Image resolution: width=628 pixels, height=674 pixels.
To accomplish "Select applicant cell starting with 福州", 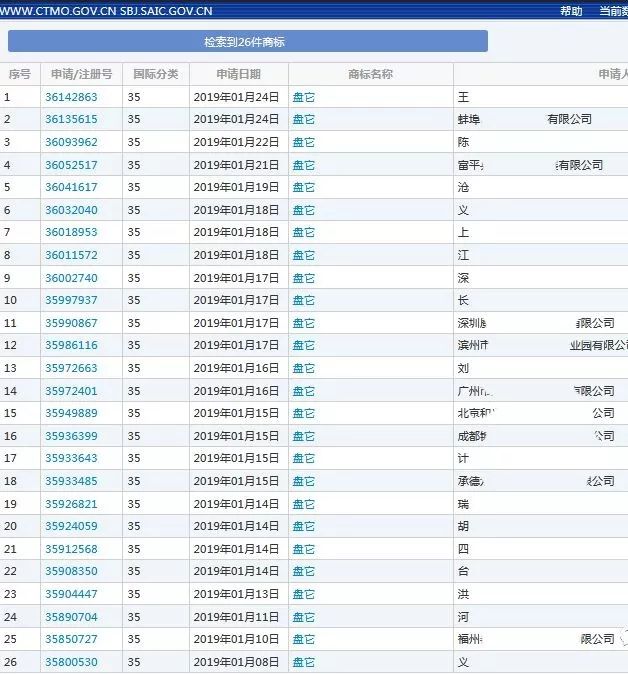I will [x=541, y=639].
